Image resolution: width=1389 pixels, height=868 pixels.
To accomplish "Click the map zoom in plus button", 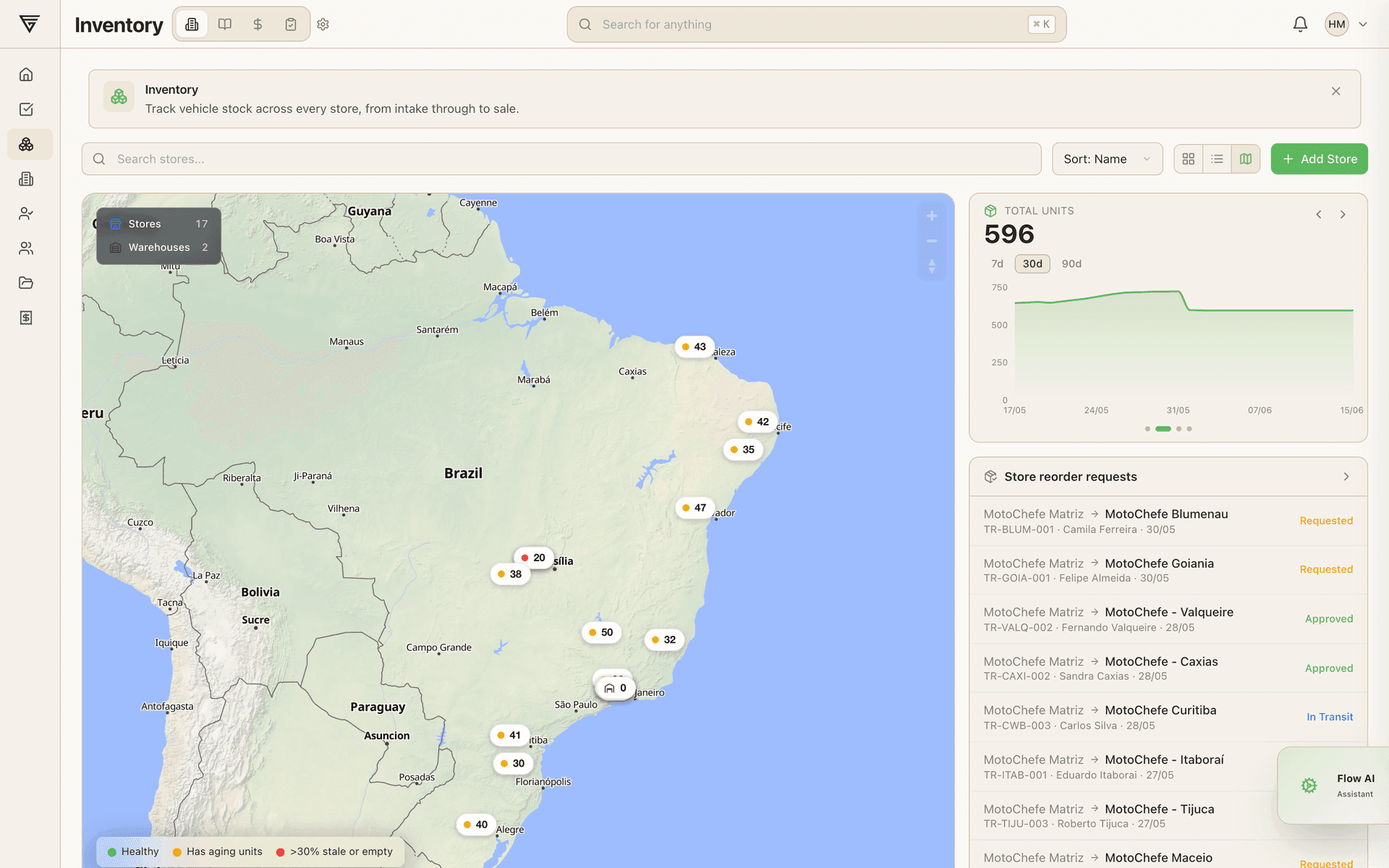I will (x=932, y=216).
